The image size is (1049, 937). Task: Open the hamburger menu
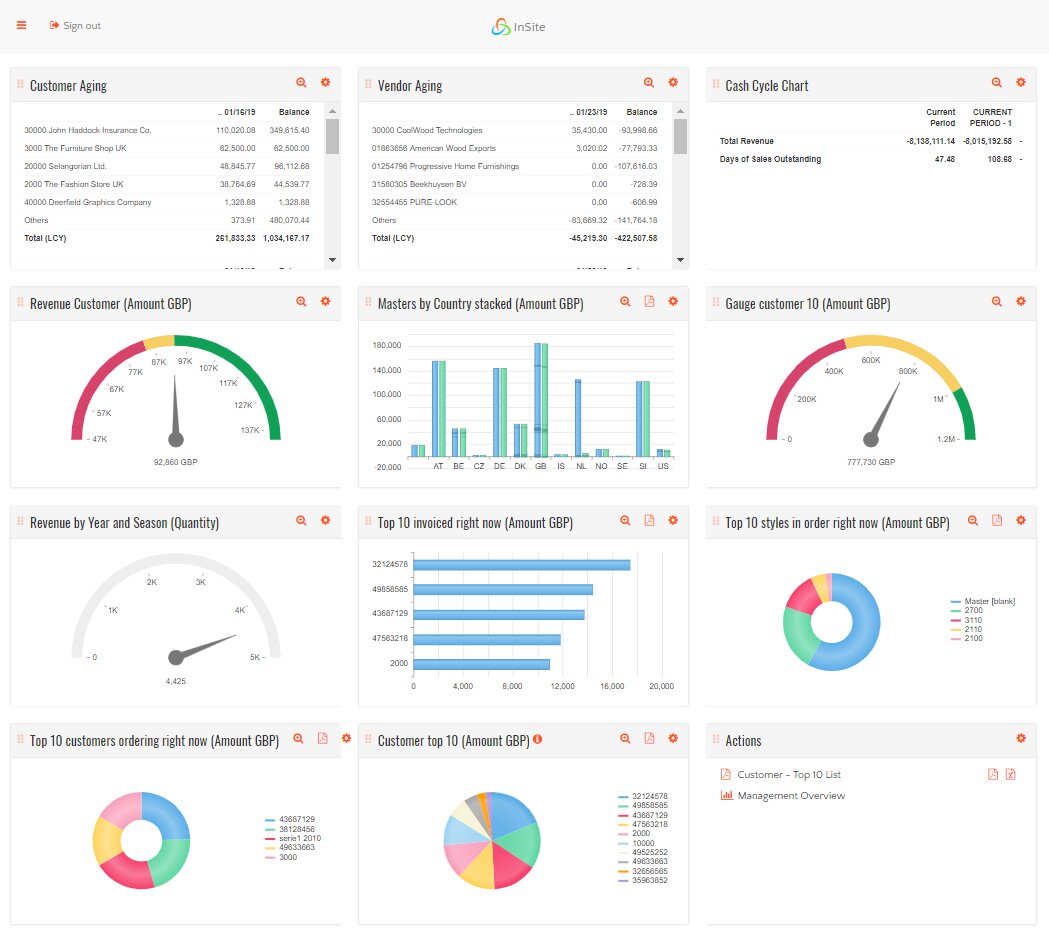[x=21, y=25]
